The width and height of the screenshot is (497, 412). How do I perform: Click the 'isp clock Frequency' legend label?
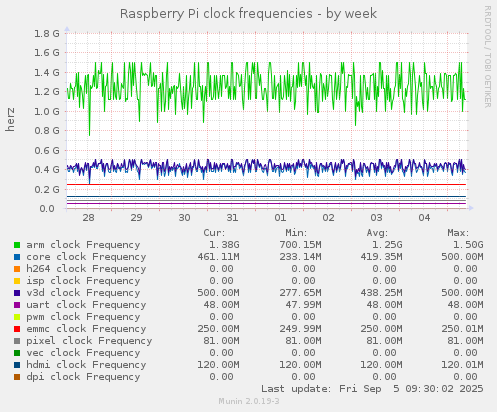(83, 281)
